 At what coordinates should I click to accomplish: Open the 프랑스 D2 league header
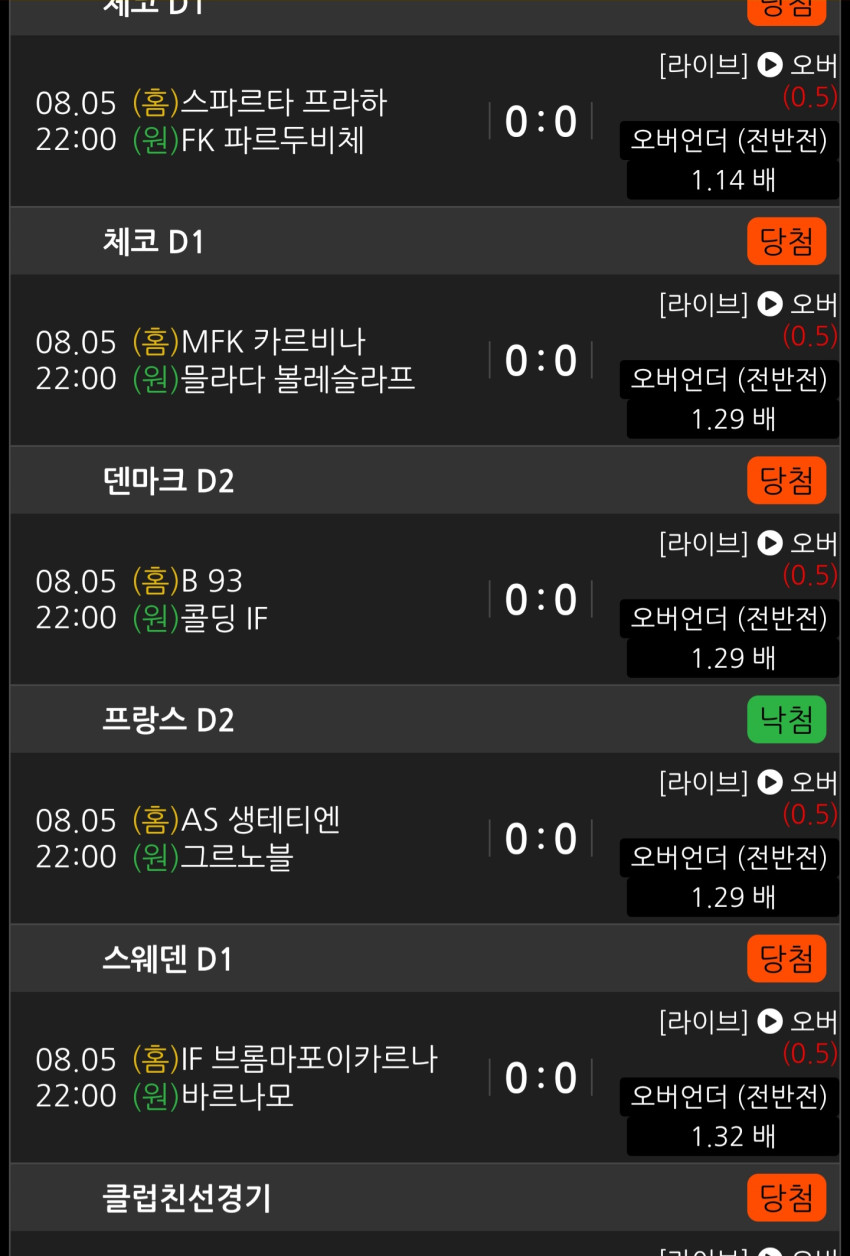(x=425, y=719)
